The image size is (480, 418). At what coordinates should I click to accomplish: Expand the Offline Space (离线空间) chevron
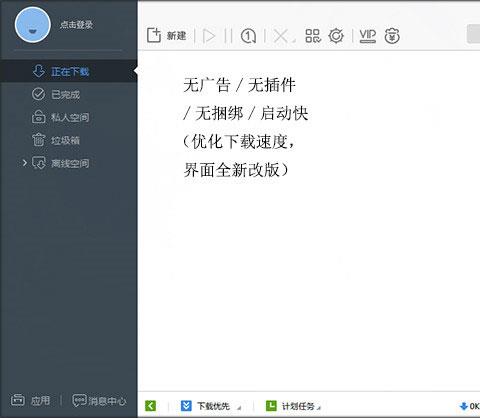point(24,163)
